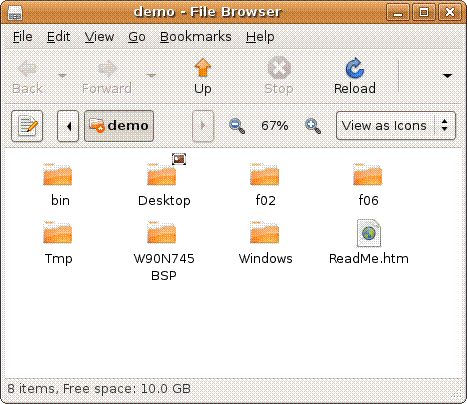Toggle text-based location entry button
The width and height of the screenshot is (467, 404).
tap(27, 126)
